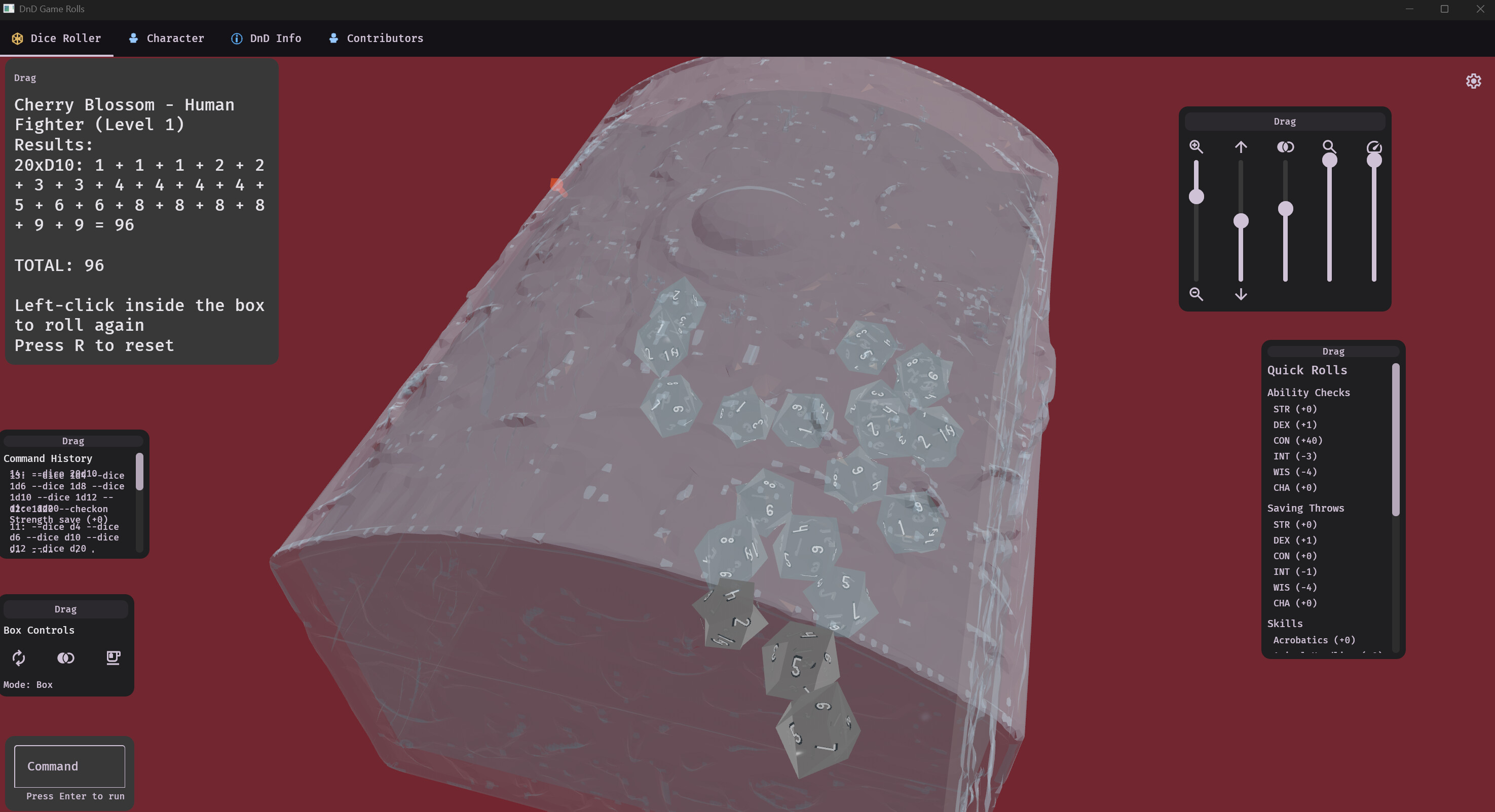Select the zoom-in magnifier icon above the first slider
The image size is (1495, 812).
[x=1196, y=147]
